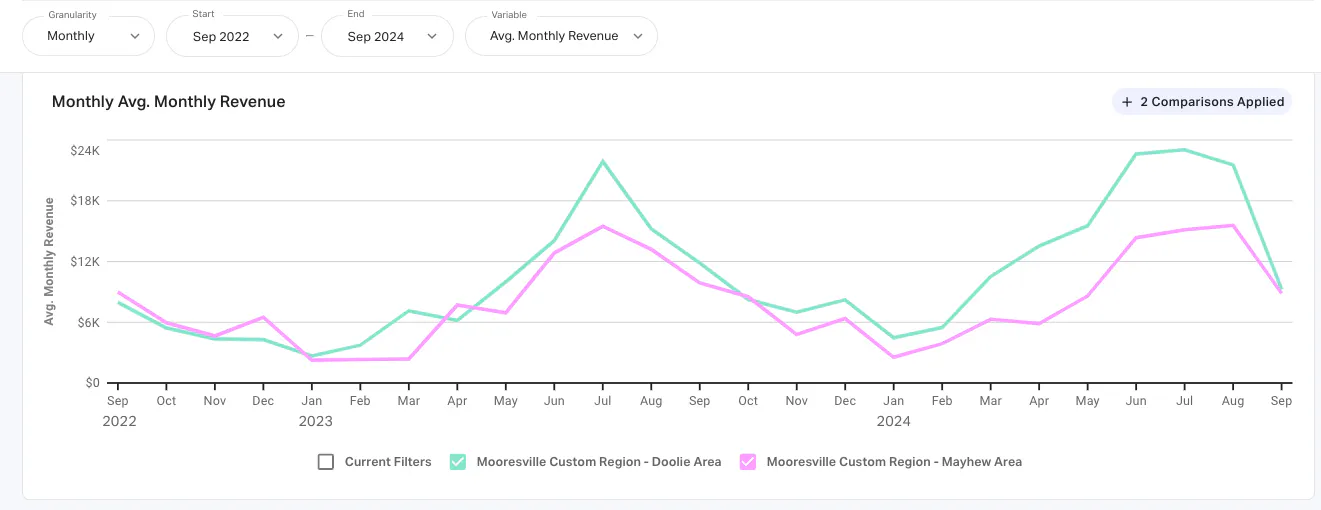Click the Monthly Avg. Monthly Revenue chart title

(168, 102)
